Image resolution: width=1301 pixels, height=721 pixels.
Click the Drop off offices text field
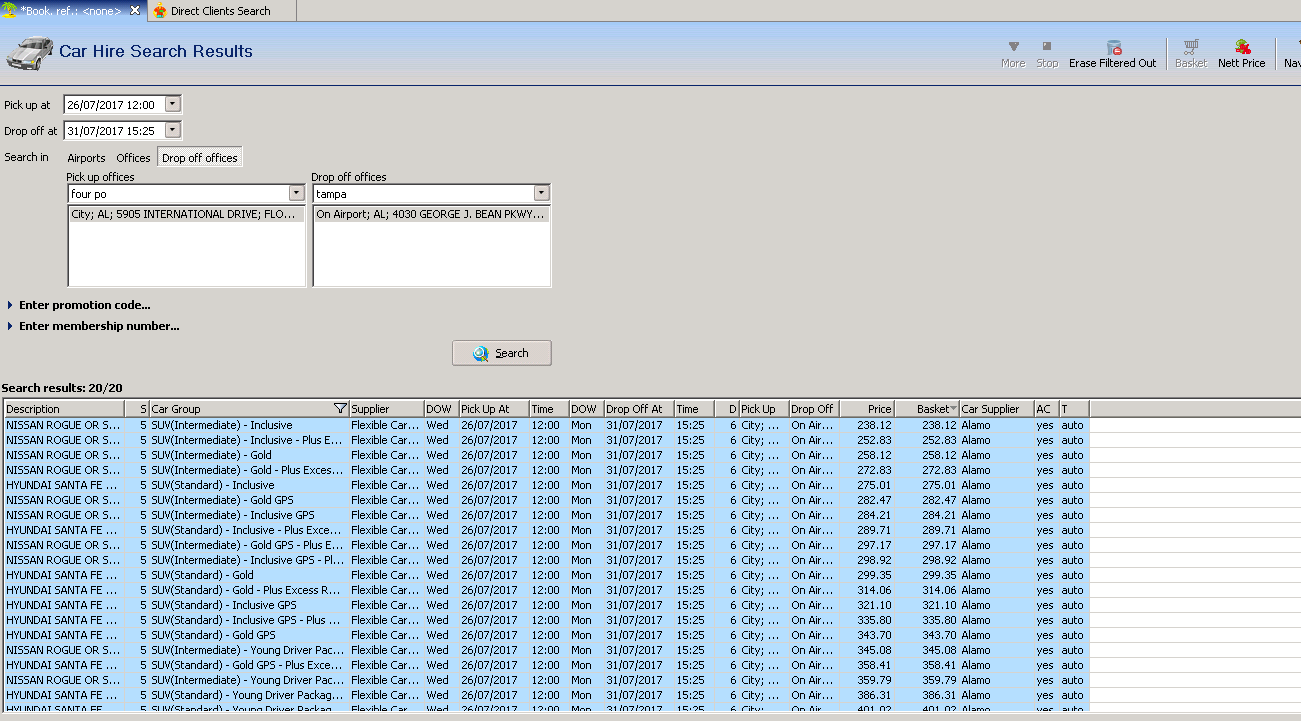click(x=423, y=194)
